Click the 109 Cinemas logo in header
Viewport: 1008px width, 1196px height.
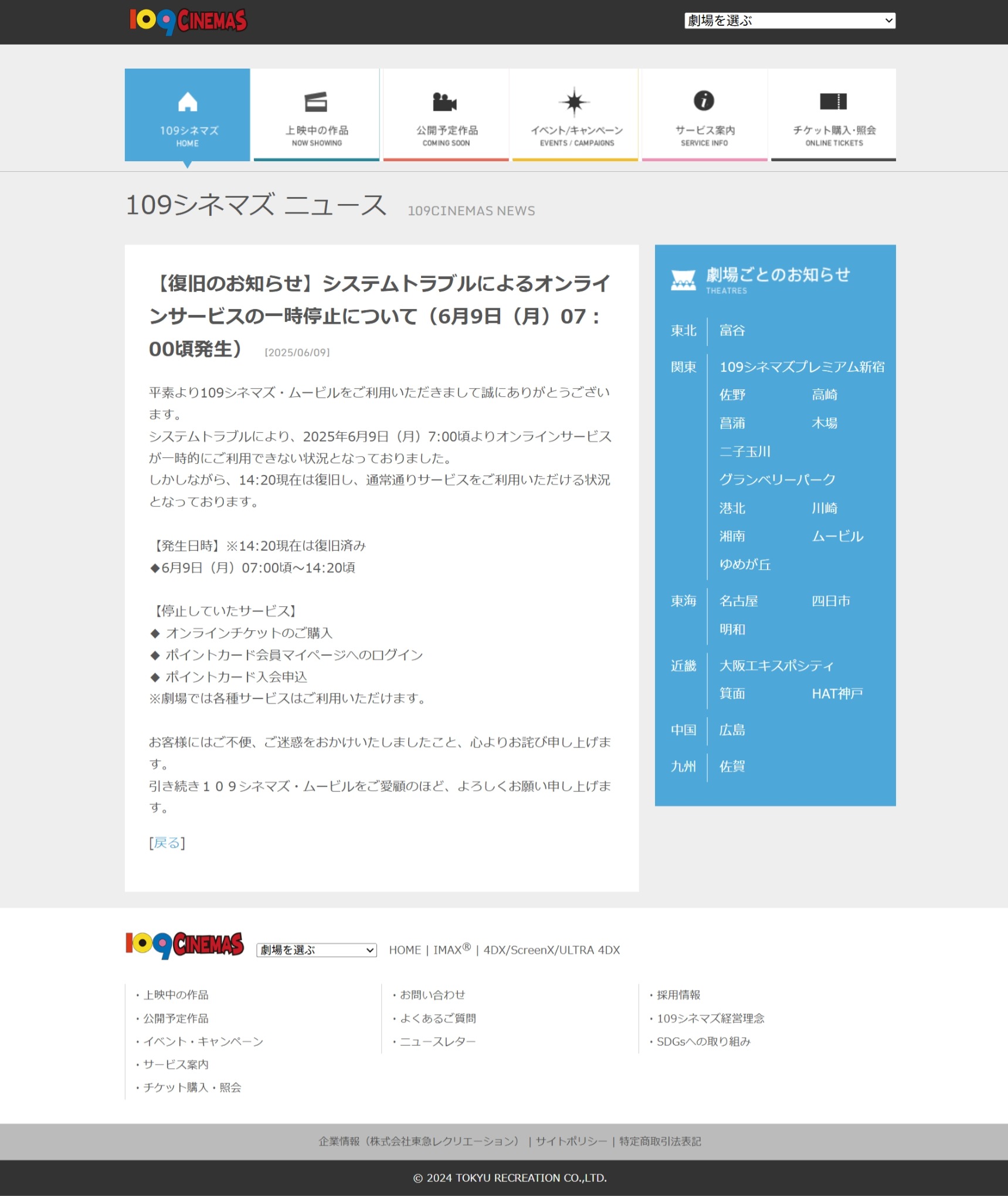pyautogui.click(x=188, y=21)
